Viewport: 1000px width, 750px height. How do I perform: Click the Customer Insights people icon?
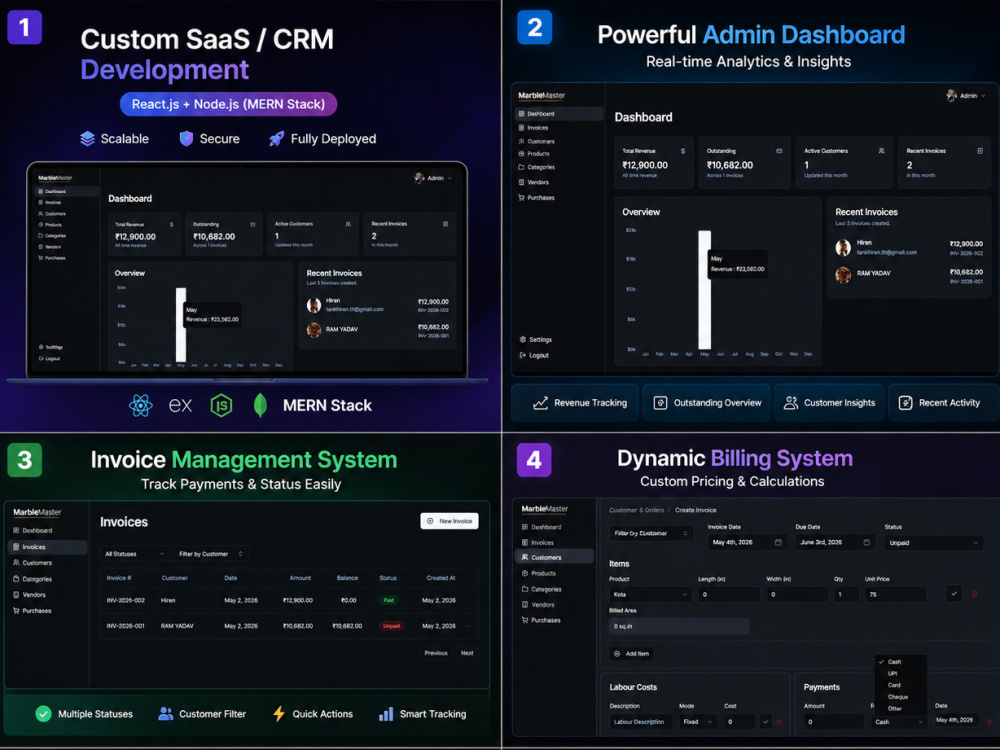click(x=791, y=403)
